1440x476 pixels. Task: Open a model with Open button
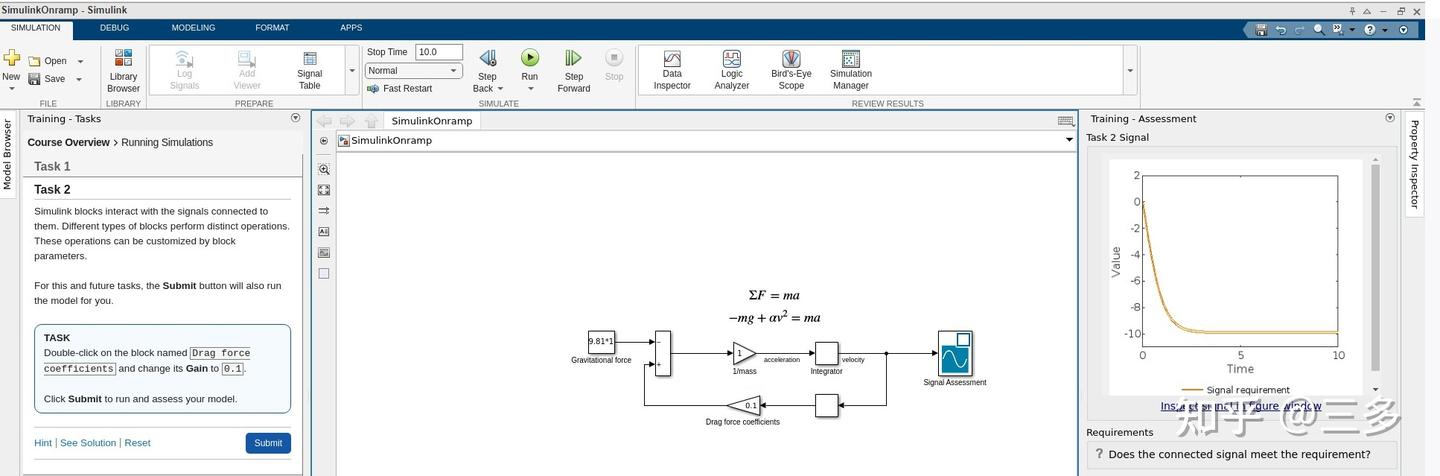tap(48, 61)
